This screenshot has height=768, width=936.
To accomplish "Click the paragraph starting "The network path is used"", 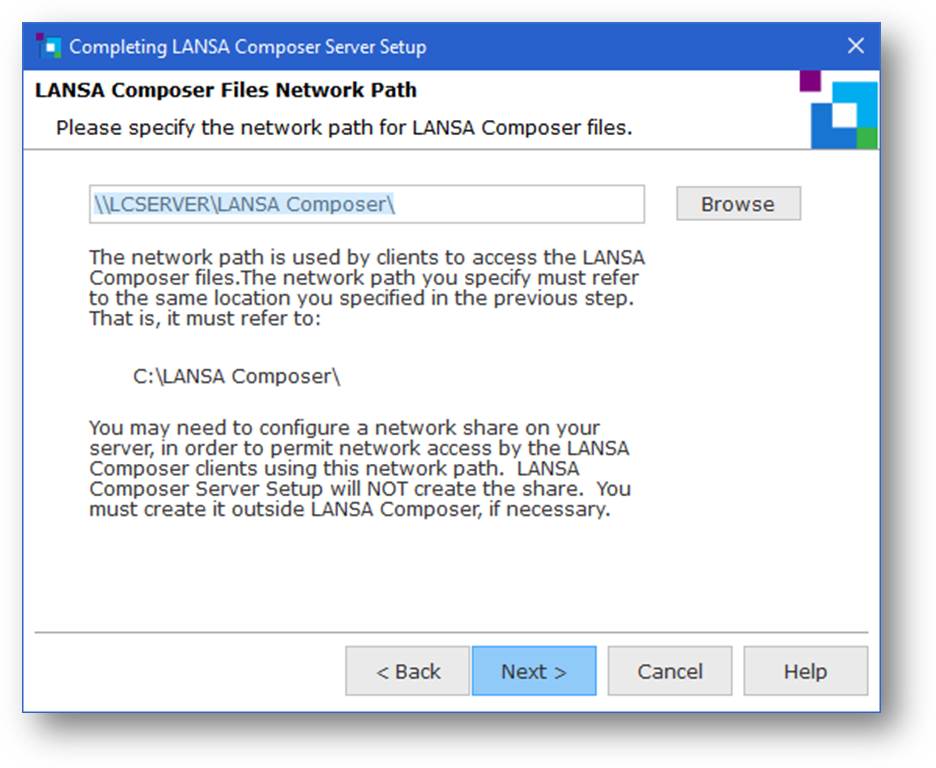I will tap(364, 276).
